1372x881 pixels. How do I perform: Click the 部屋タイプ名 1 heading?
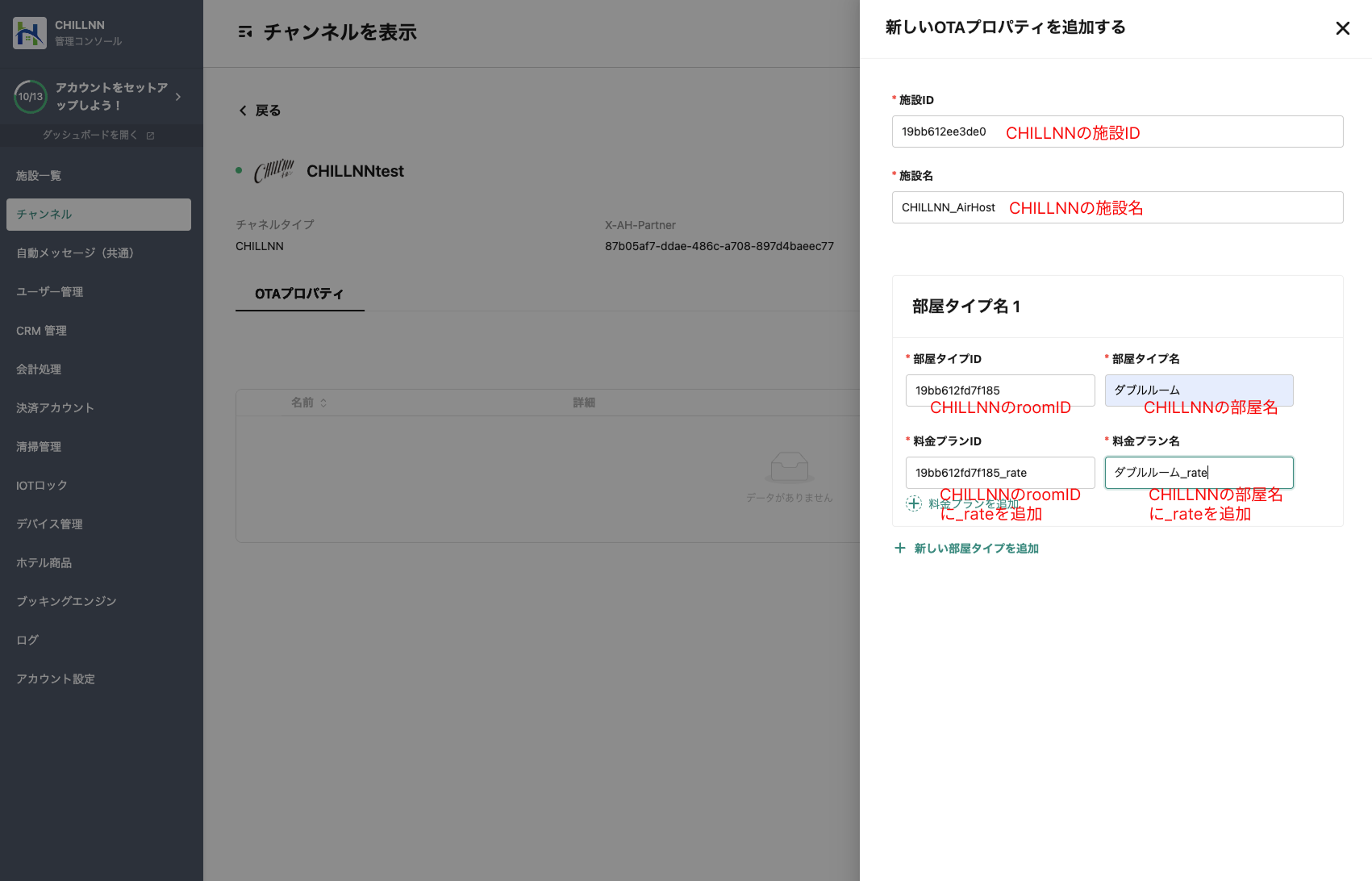click(x=966, y=307)
